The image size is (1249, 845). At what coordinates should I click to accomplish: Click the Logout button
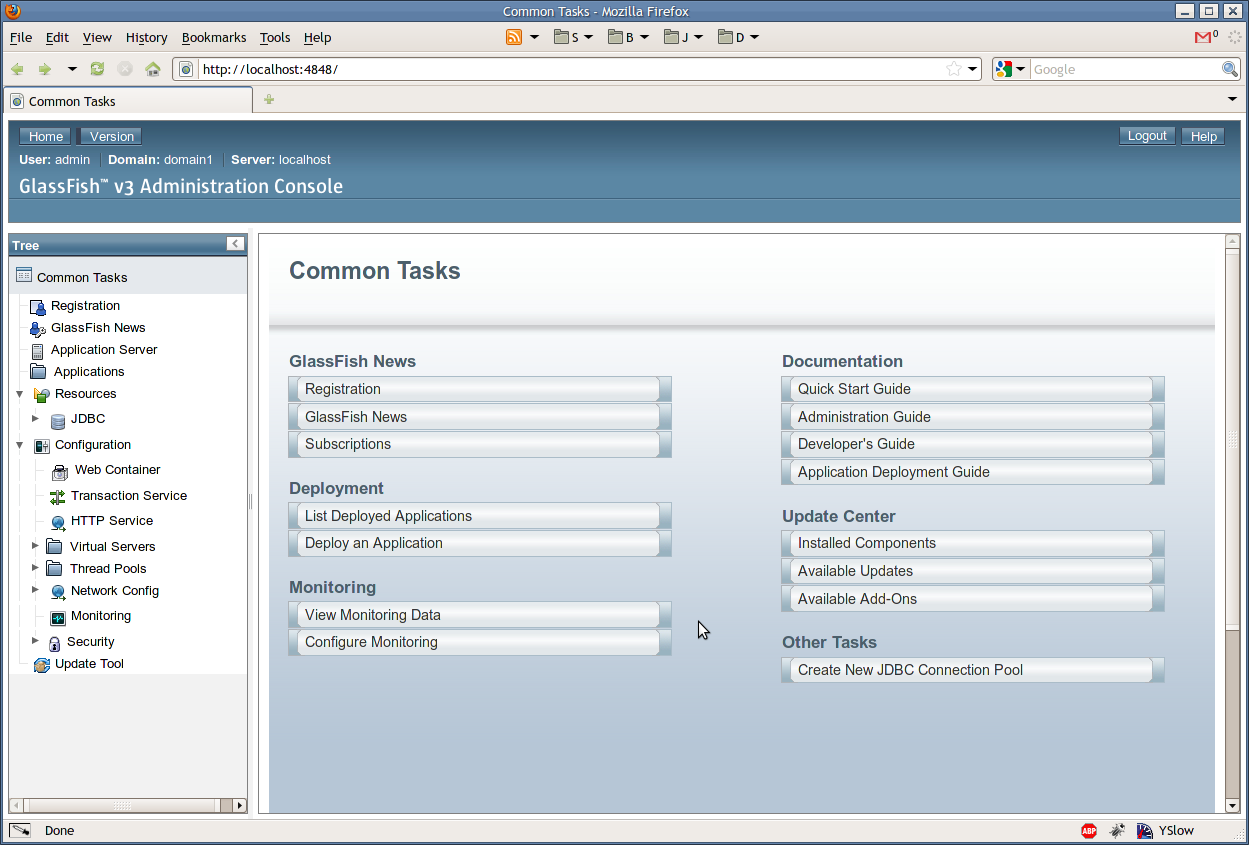[1146, 136]
